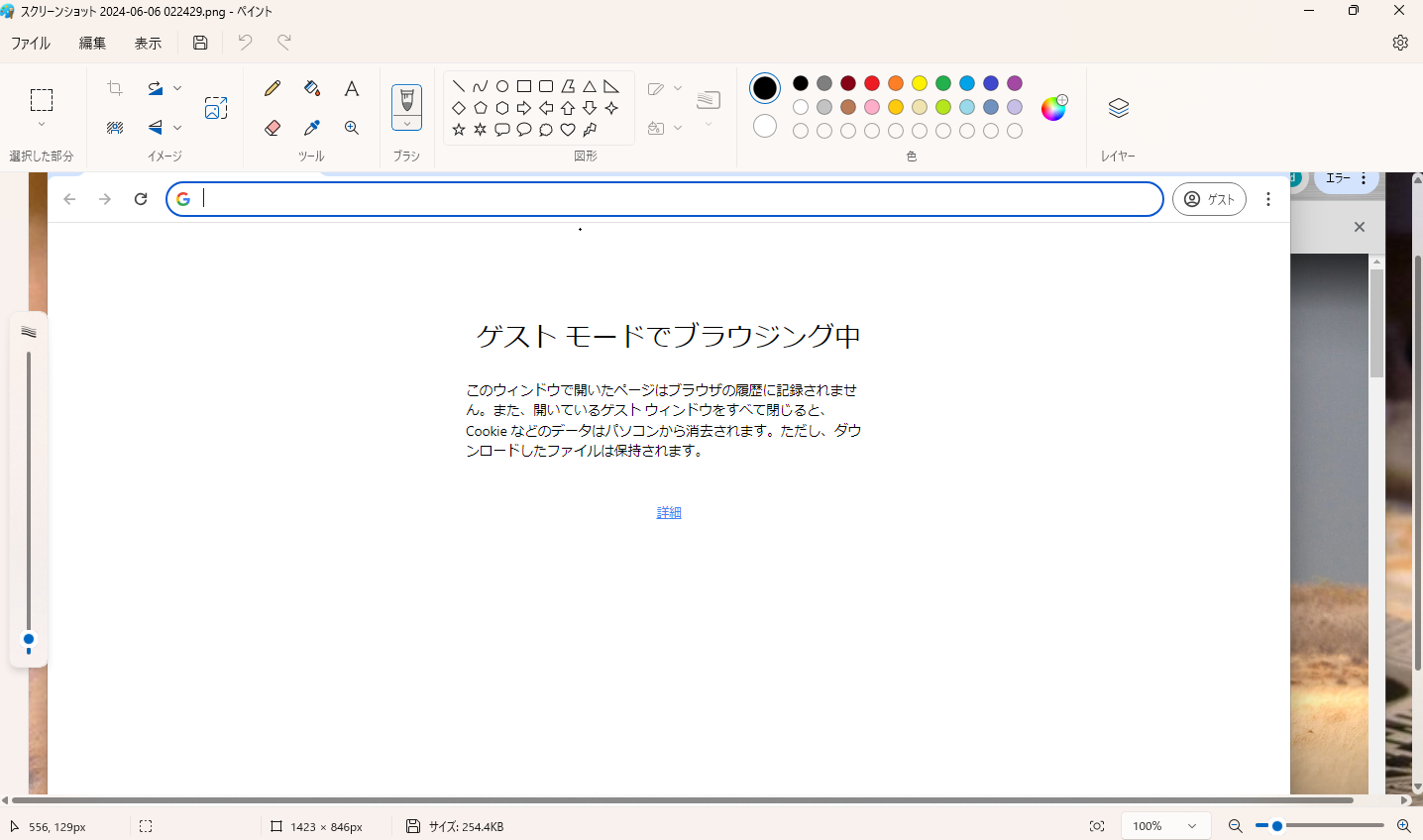
Task: Select the Pencil tool
Action: (x=272, y=88)
